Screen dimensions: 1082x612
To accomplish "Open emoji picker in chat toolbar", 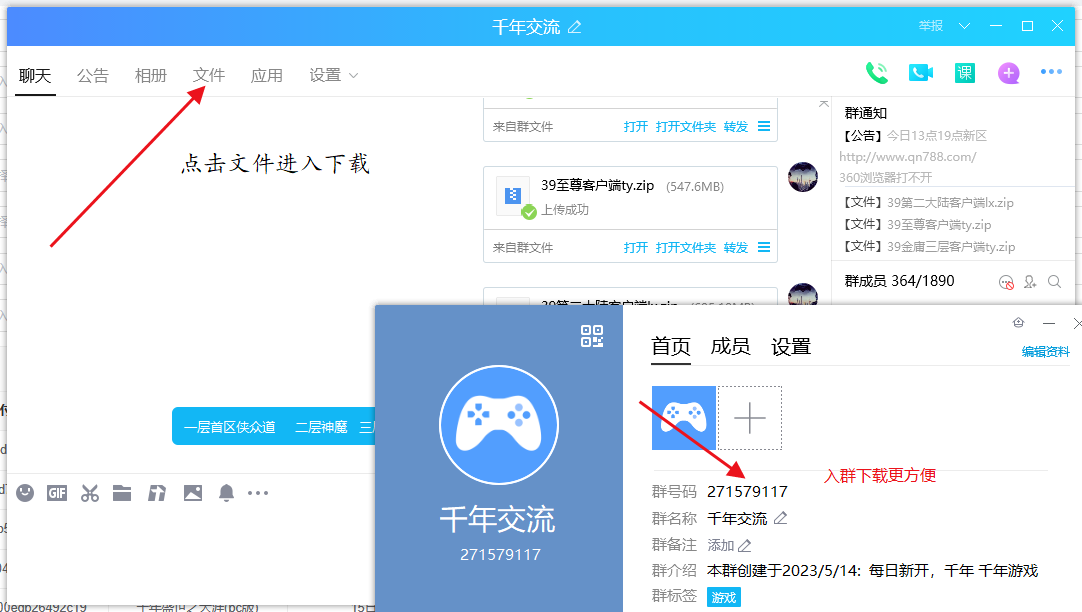I will 25,493.
